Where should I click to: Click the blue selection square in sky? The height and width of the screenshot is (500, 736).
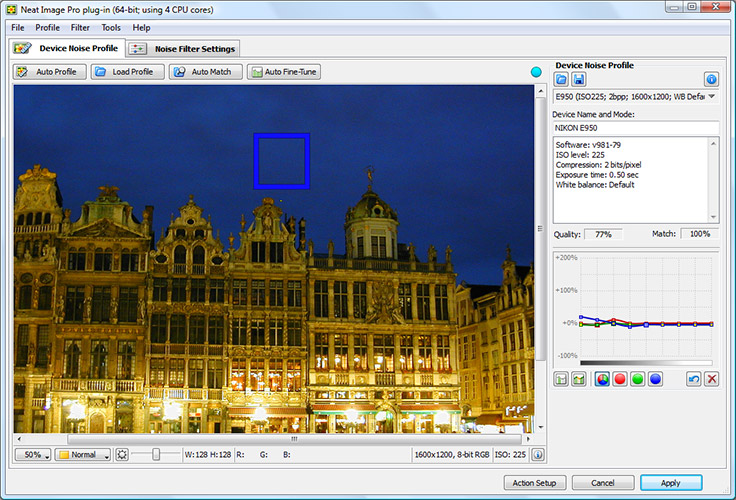(x=282, y=162)
